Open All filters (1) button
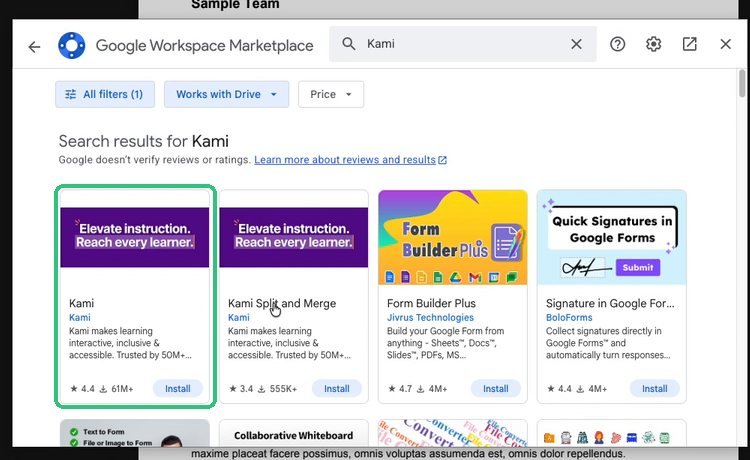Viewport: 750px width, 460px height. (x=105, y=94)
